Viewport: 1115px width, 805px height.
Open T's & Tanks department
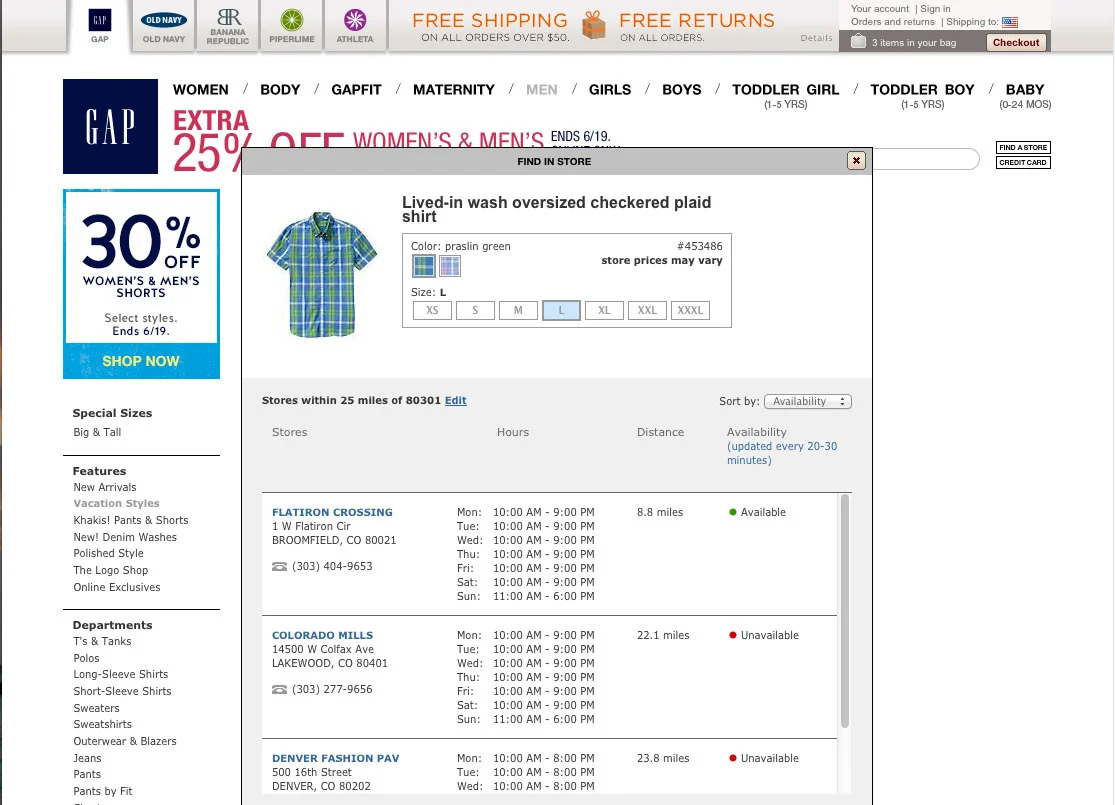pos(102,641)
